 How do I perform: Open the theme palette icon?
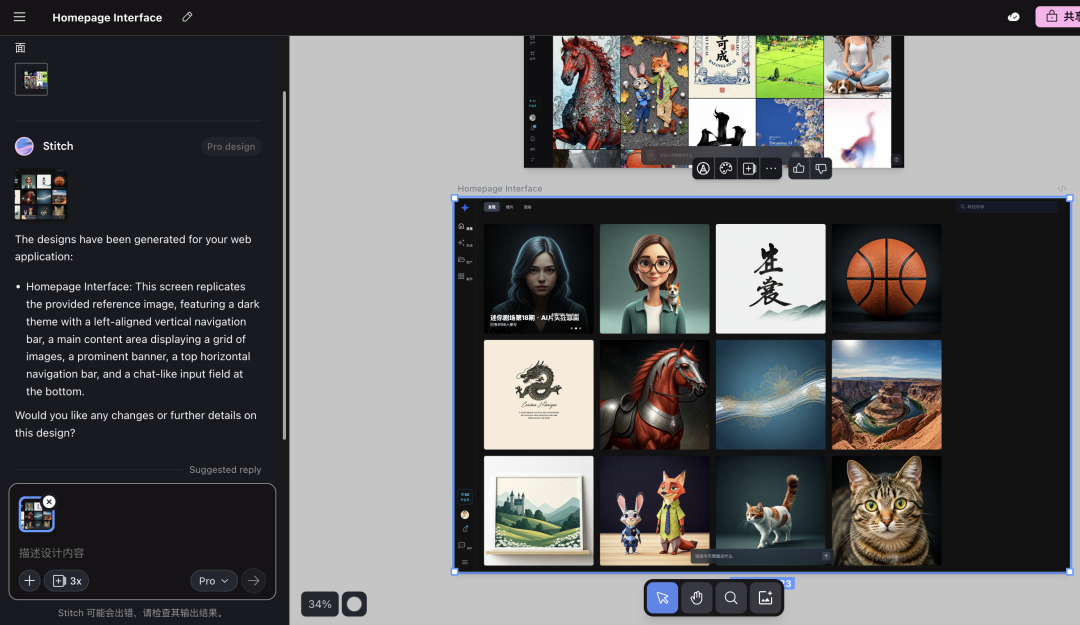coord(726,168)
